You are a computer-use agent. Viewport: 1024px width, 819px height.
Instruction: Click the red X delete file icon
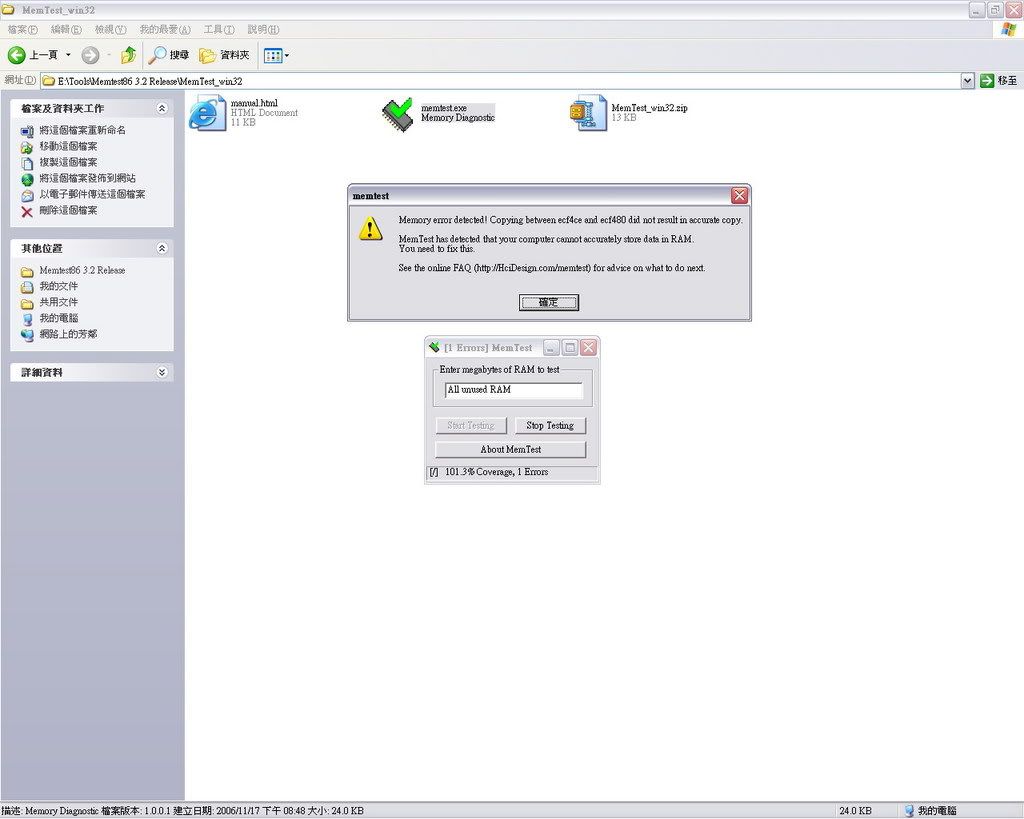point(27,211)
